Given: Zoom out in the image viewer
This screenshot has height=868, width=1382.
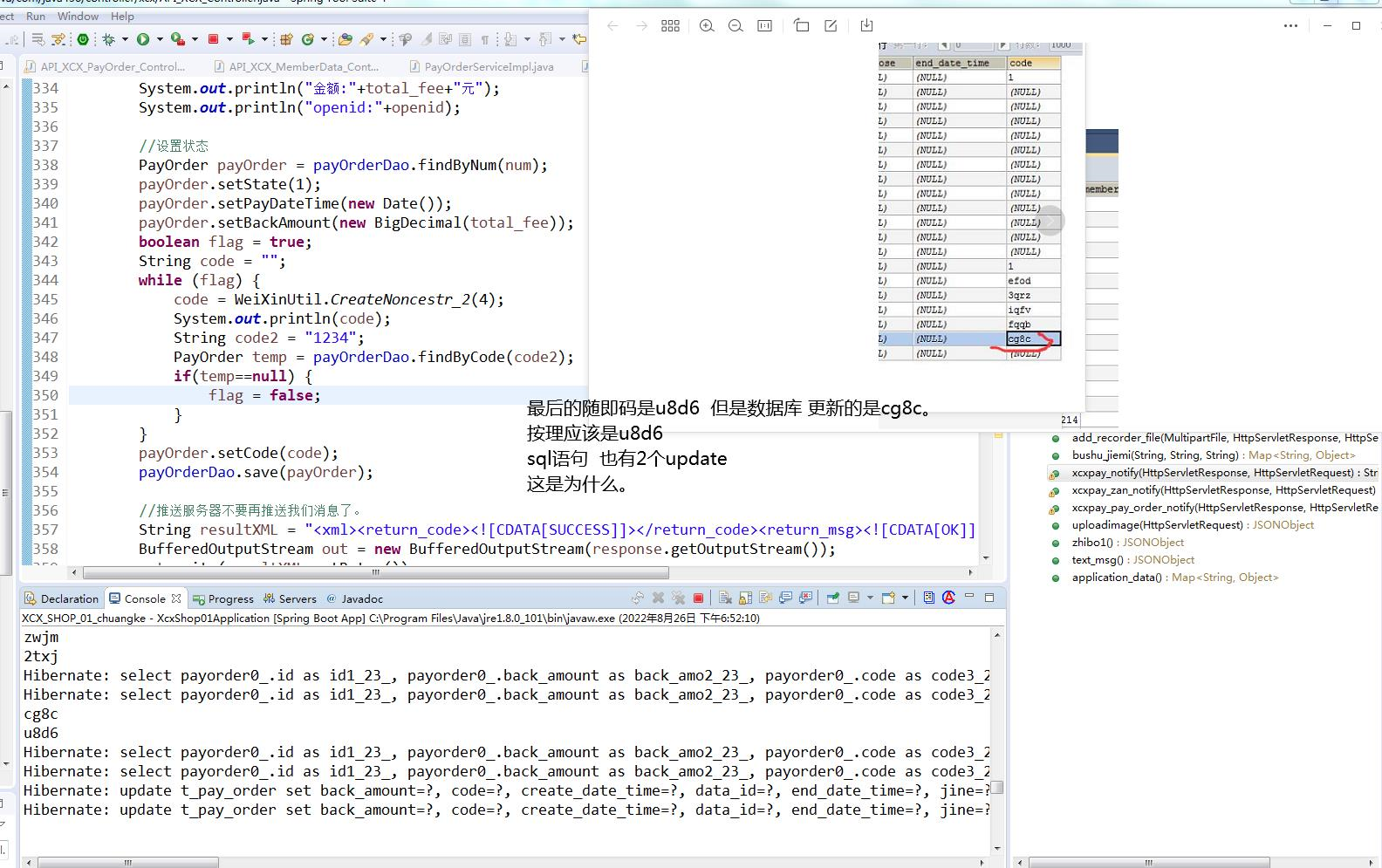Looking at the screenshot, I should pos(735,26).
